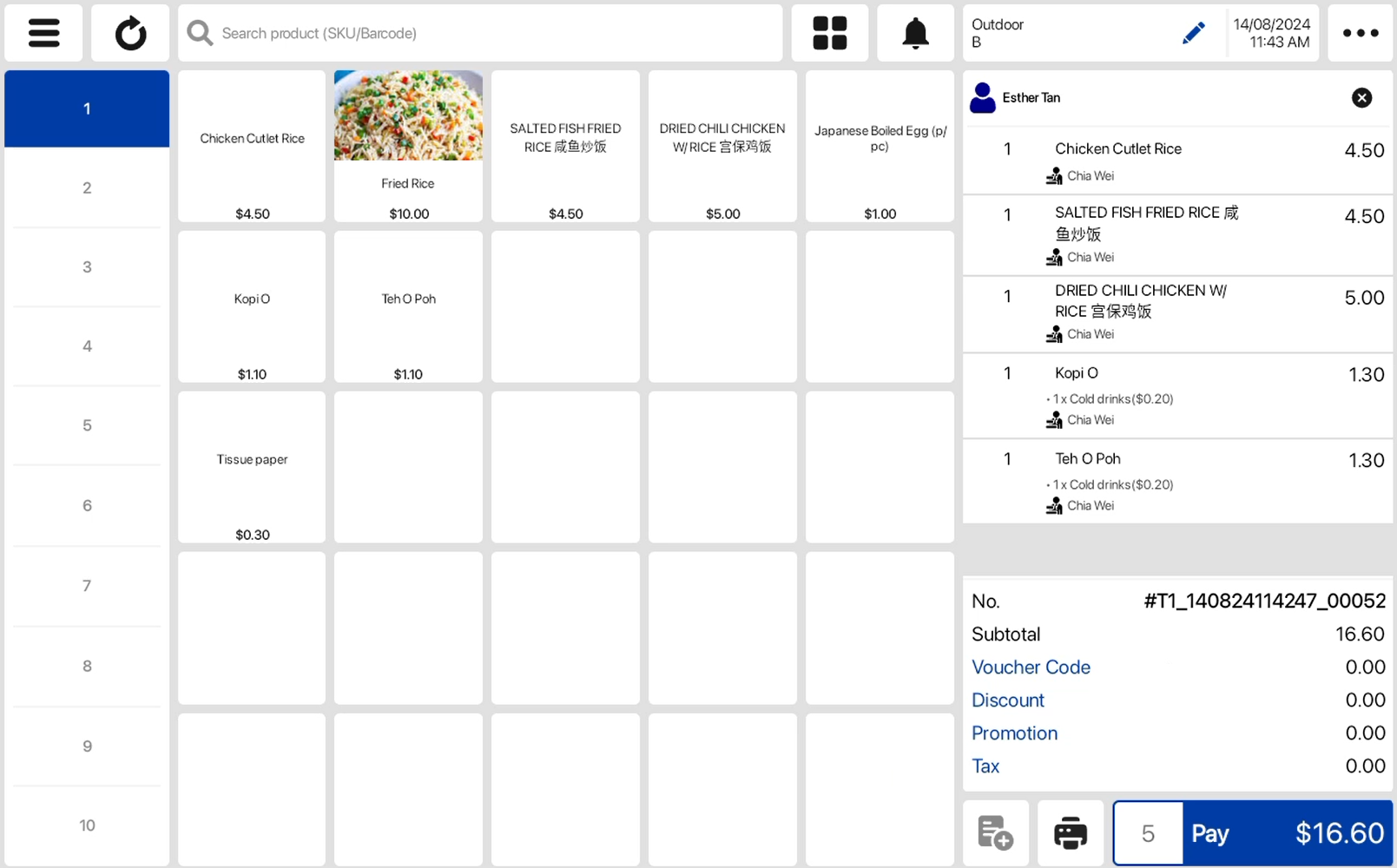Open the notifications bell
The image size is (1397, 868).
[915, 33]
